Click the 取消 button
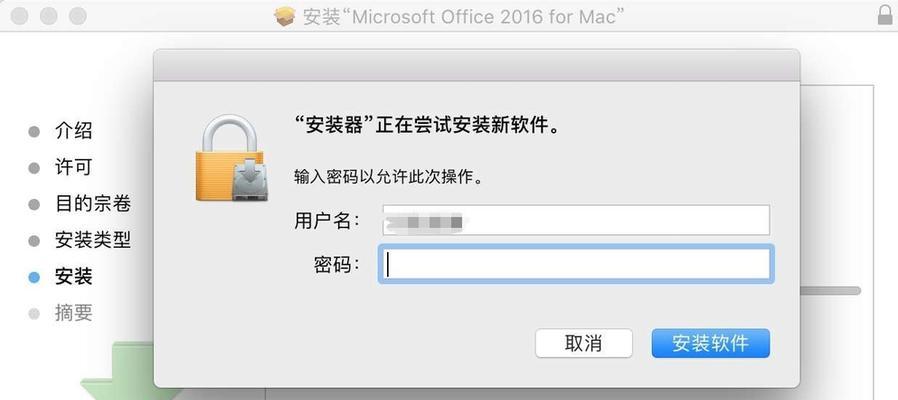 click(x=584, y=343)
